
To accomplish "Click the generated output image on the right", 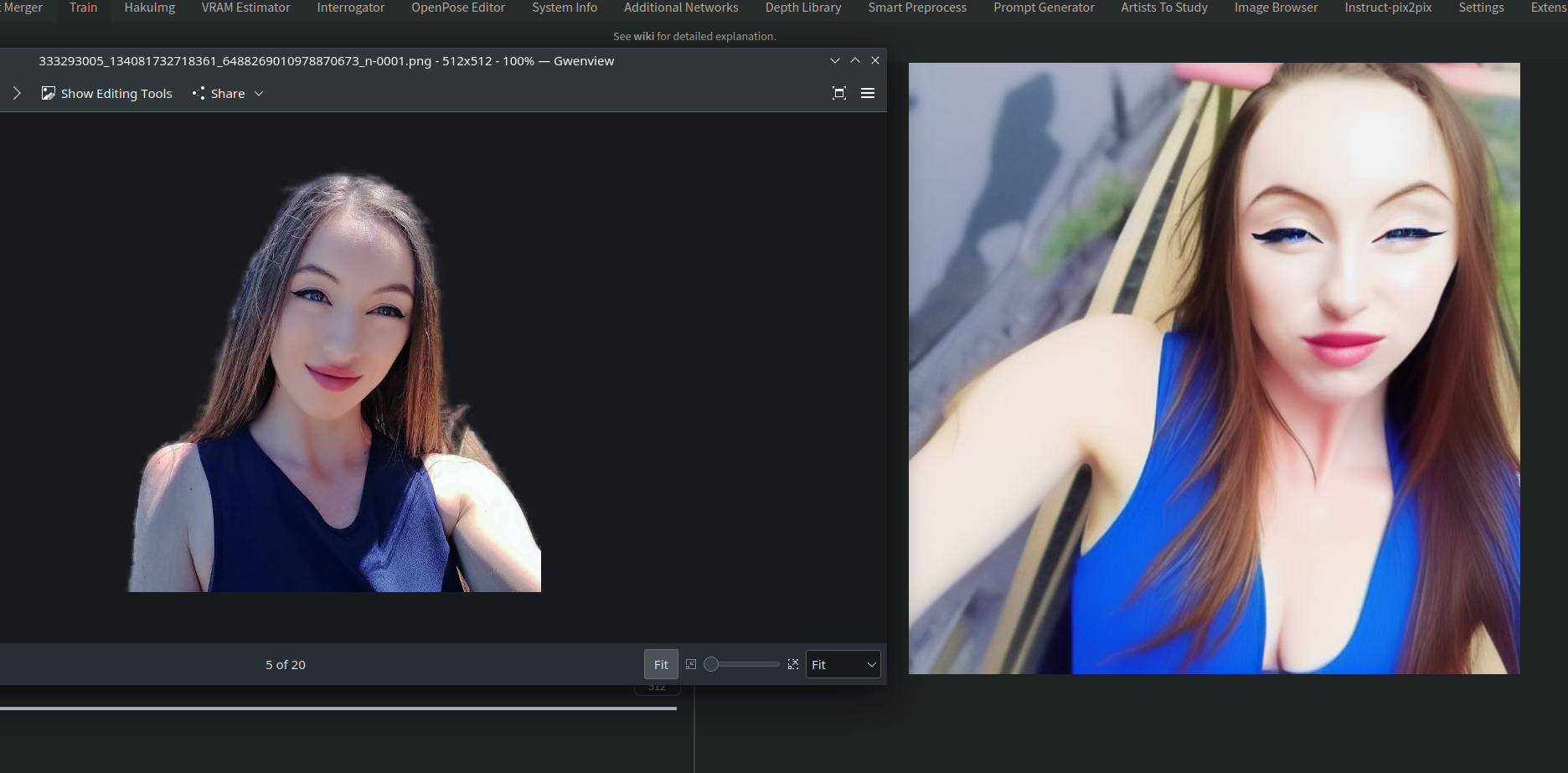I will click(1214, 368).
